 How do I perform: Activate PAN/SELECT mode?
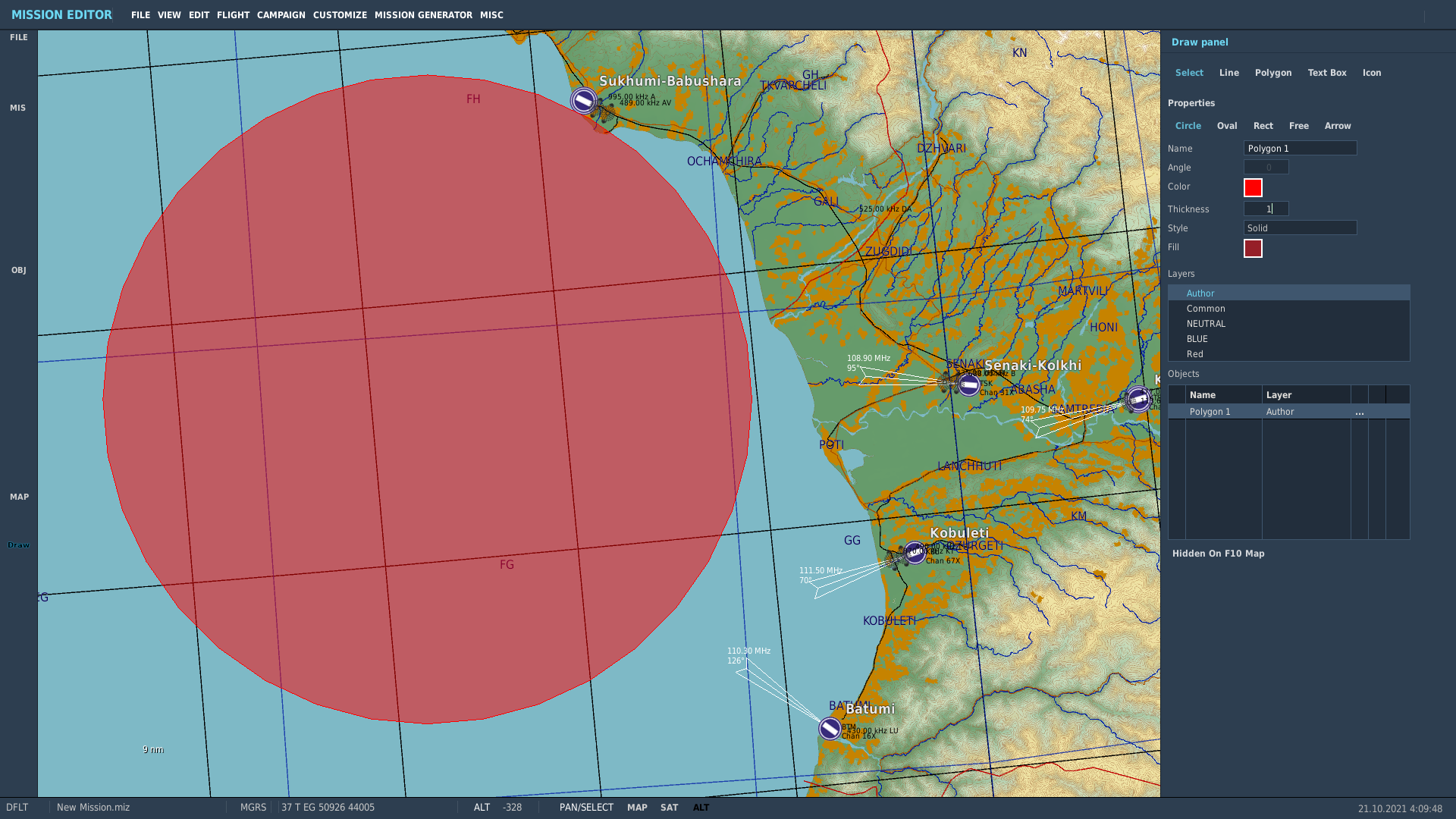(586, 808)
